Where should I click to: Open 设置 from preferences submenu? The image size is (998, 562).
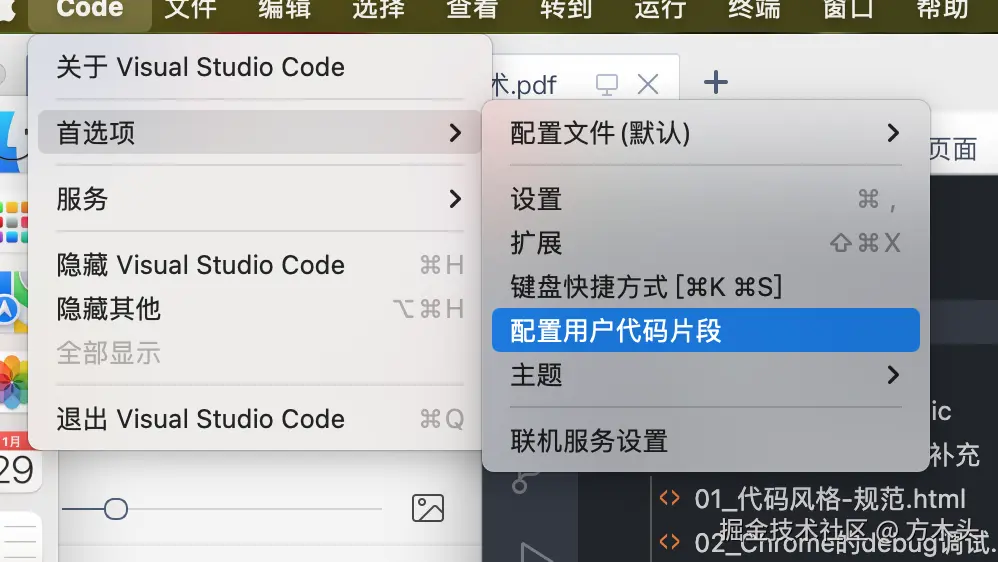(x=706, y=199)
